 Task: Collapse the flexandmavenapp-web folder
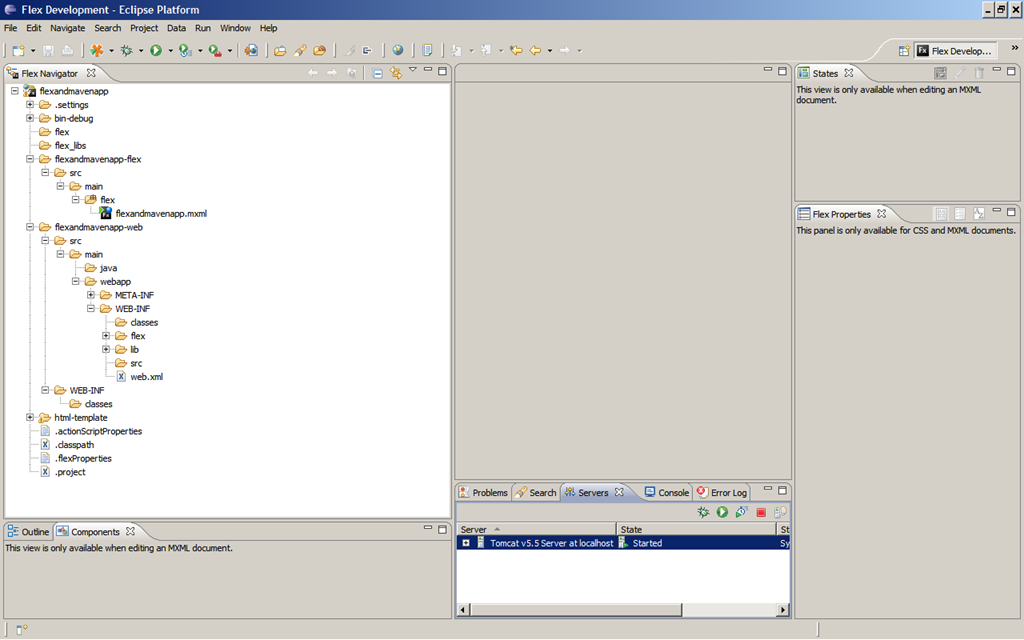click(30, 227)
